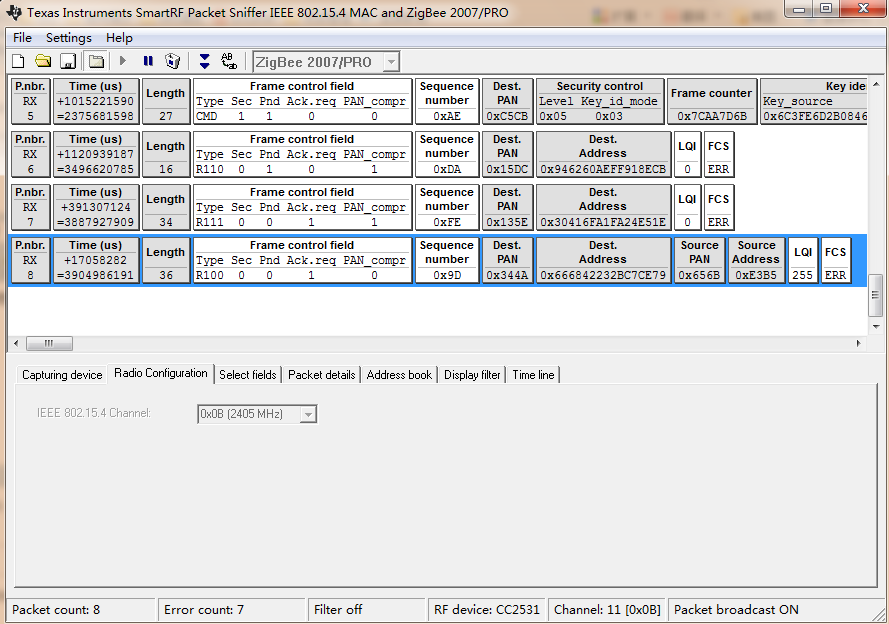Image resolution: width=889 pixels, height=624 pixels.
Task: Open the Help menu
Action: click(x=119, y=38)
